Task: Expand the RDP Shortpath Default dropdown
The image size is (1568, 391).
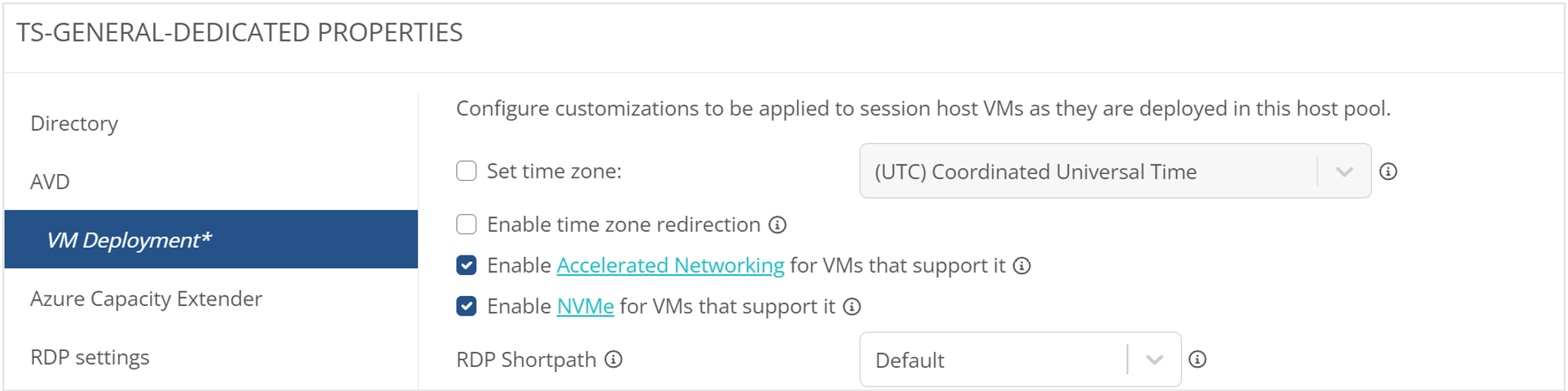Action: click(x=994, y=360)
